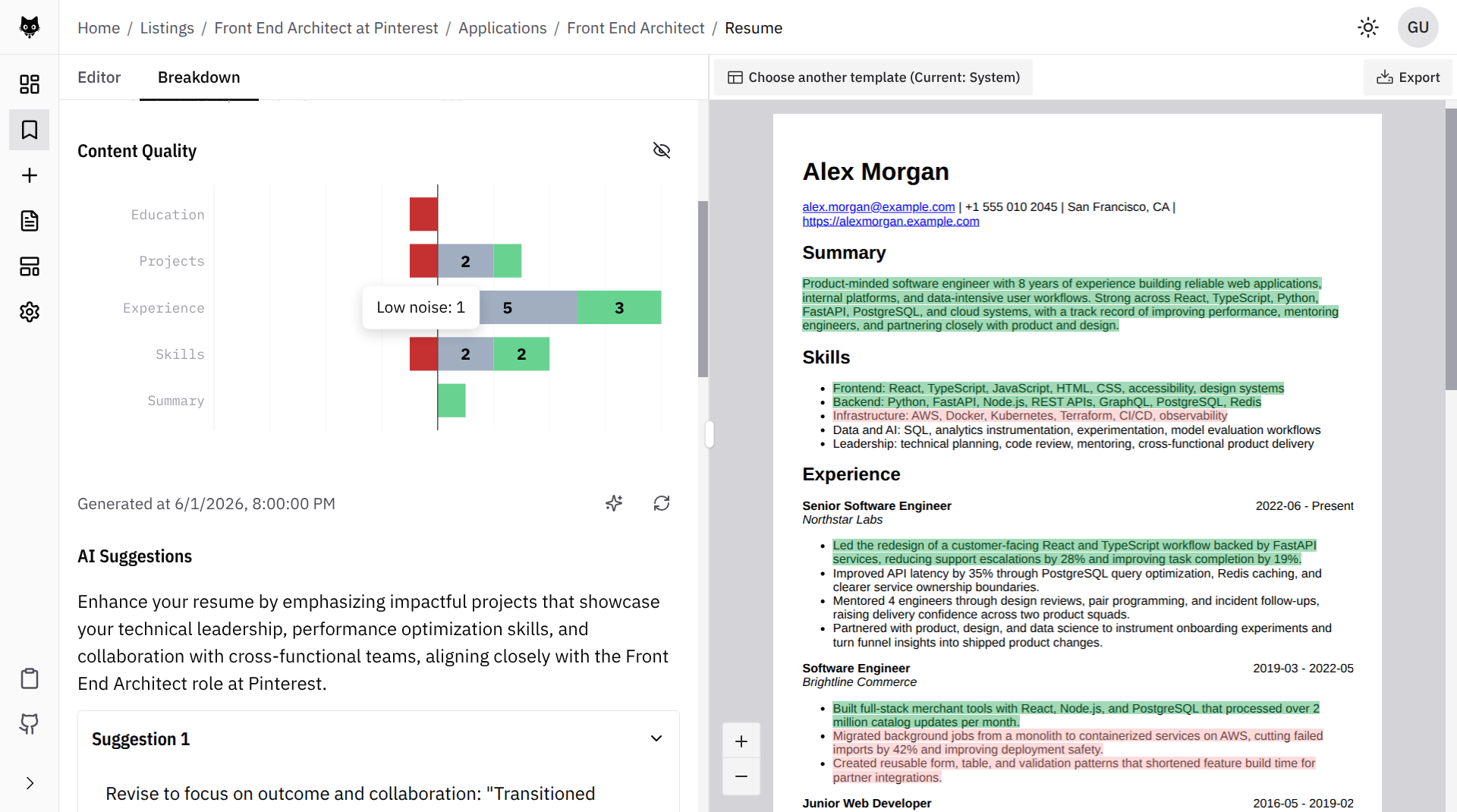Go to Home breadcrumb
The width and height of the screenshot is (1457, 812).
[99, 28]
